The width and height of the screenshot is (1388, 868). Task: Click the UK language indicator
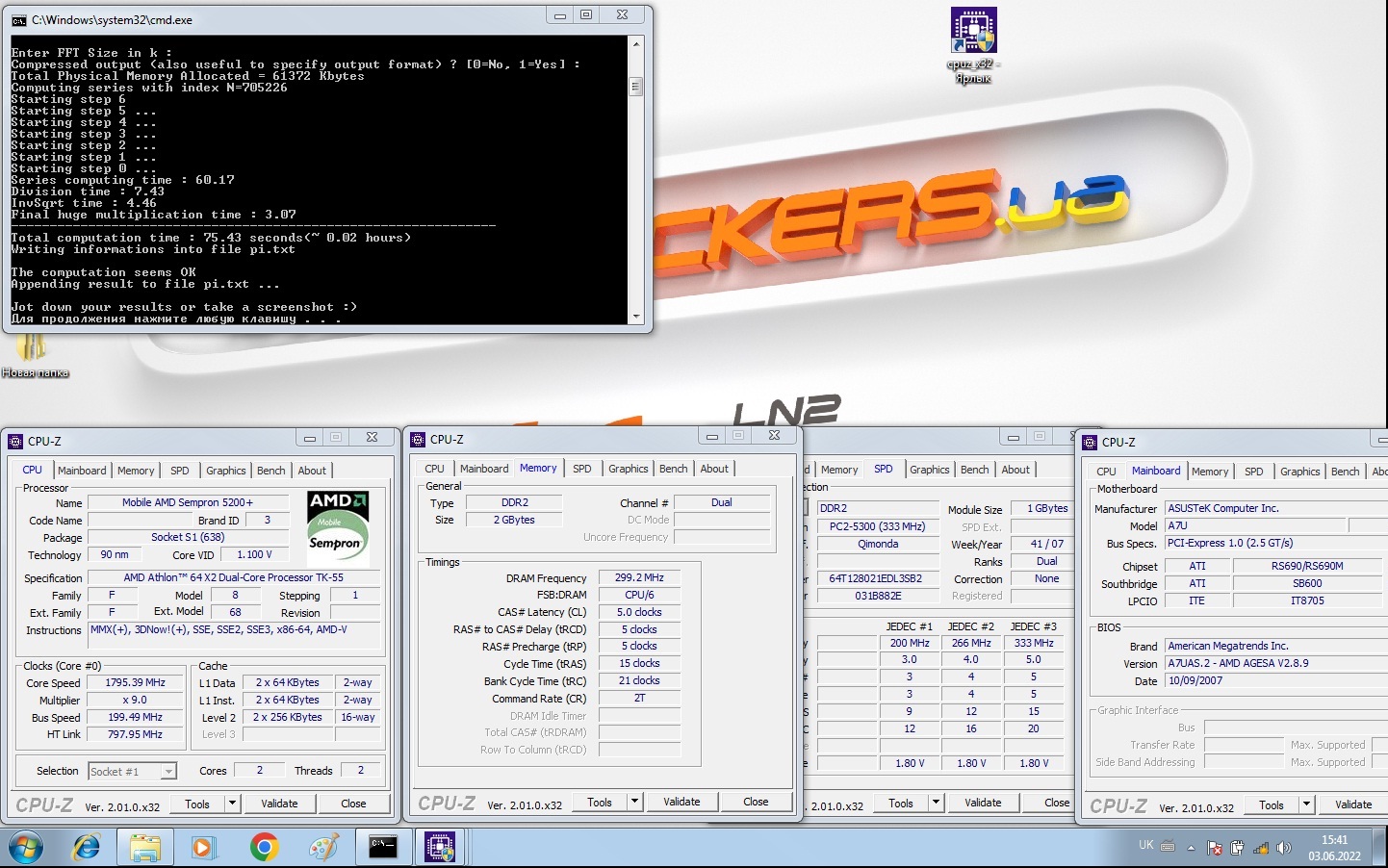point(1145,845)
